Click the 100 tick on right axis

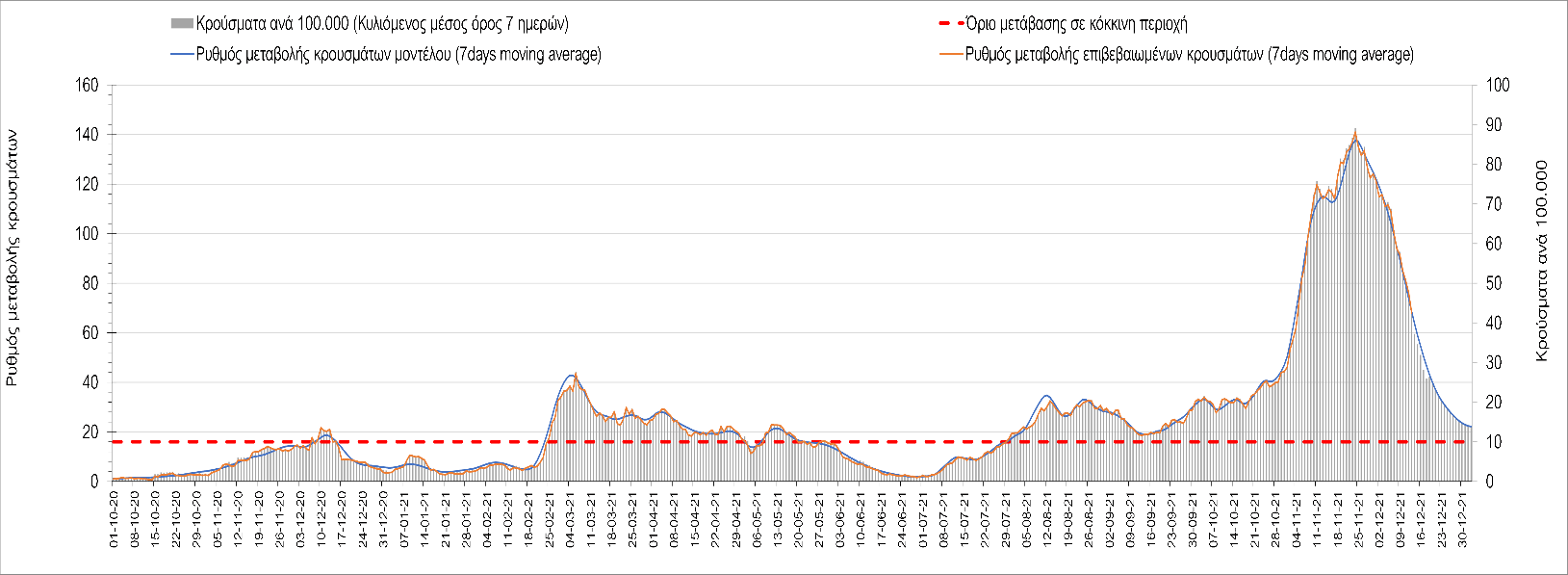click(x=1498, y=85)
